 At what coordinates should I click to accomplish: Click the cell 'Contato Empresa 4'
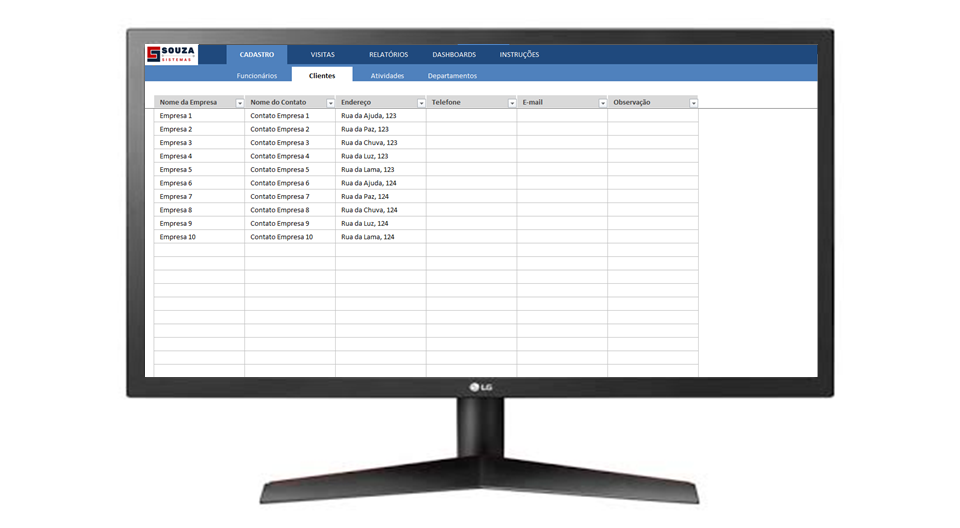click(290, 156)
